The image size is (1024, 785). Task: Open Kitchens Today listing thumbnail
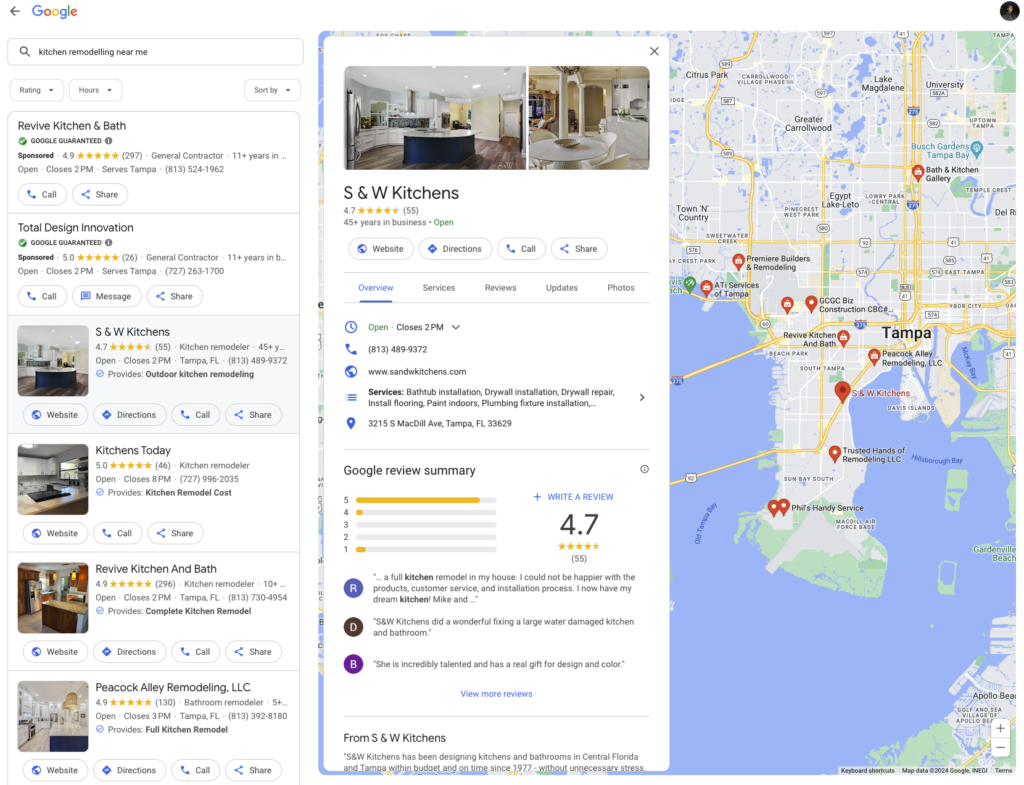coord(53,479)
